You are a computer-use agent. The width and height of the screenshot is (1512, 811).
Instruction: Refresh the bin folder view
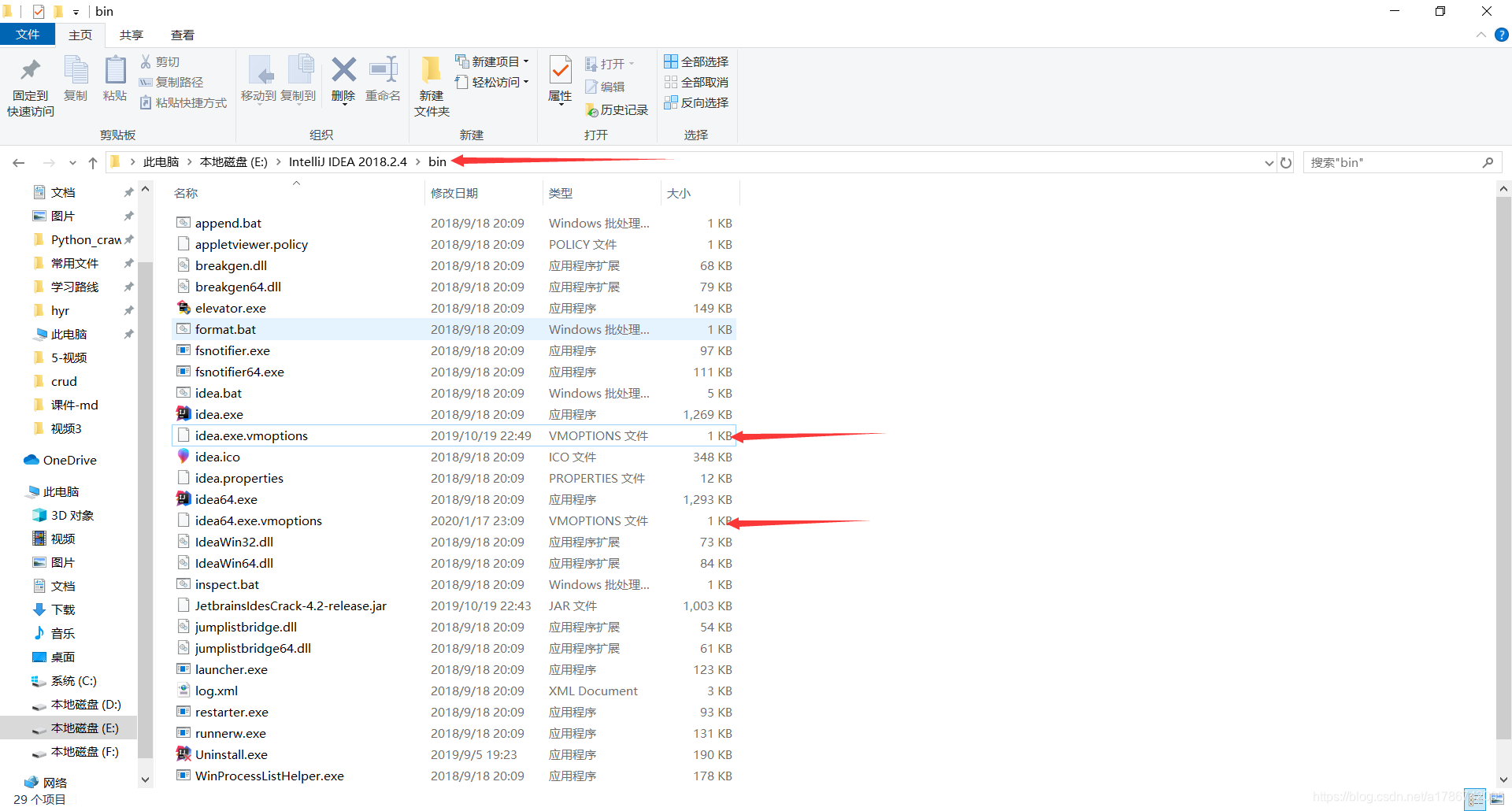tap(1286, 162)
